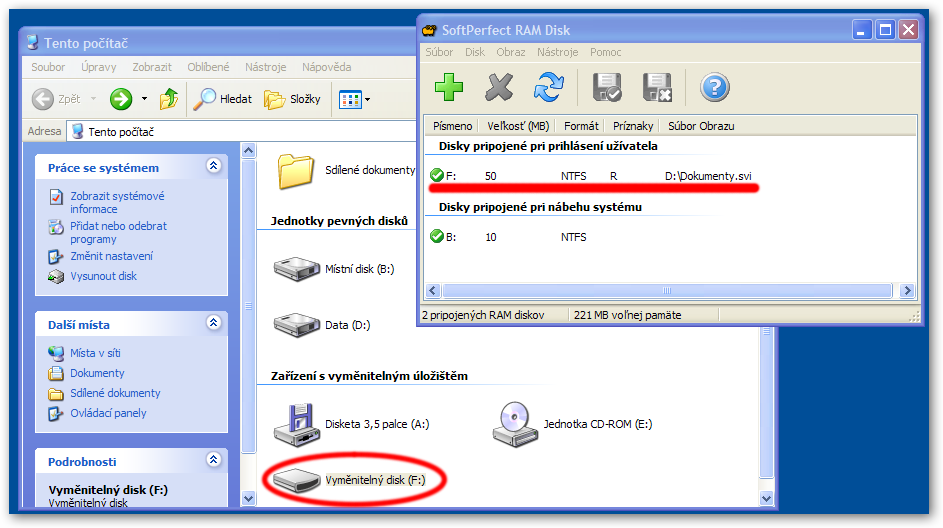Open Sdílené dokumenty link in sidebar
The height and width of the screenshot is (528, 943).
tap(115, 393)
